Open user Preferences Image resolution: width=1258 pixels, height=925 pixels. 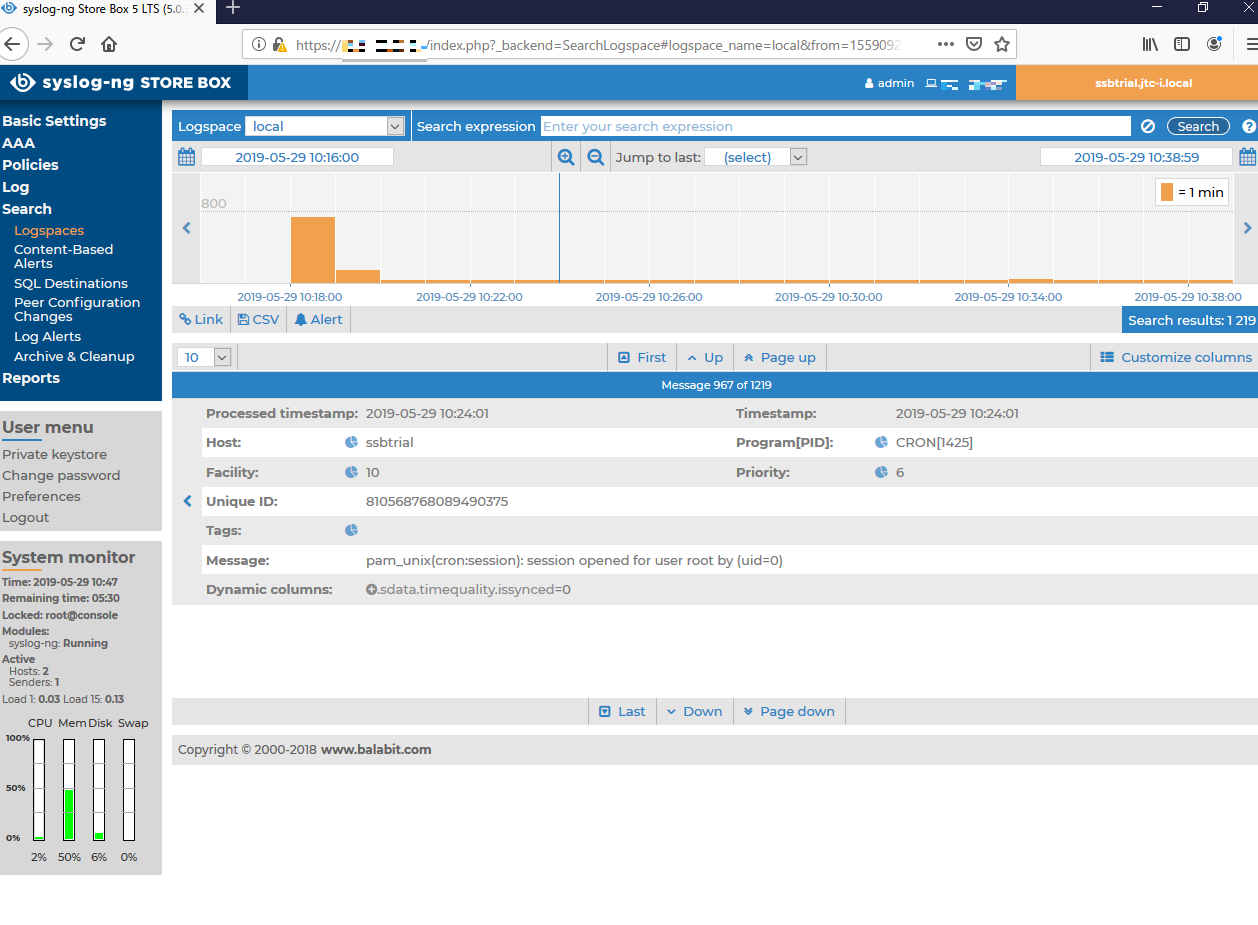click(x=41, y=497)
